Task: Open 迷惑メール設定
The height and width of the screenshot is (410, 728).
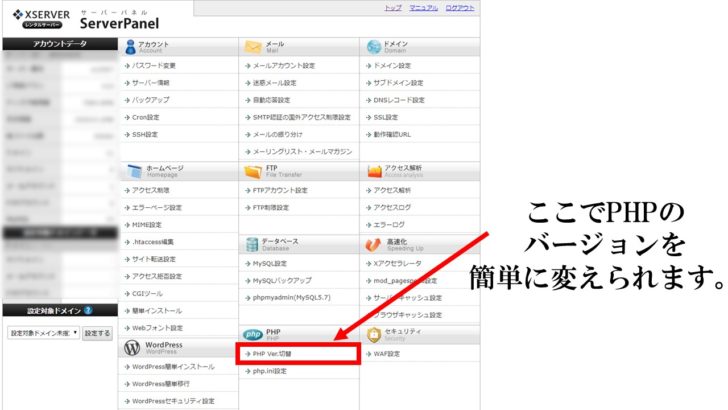Action: 274,83
